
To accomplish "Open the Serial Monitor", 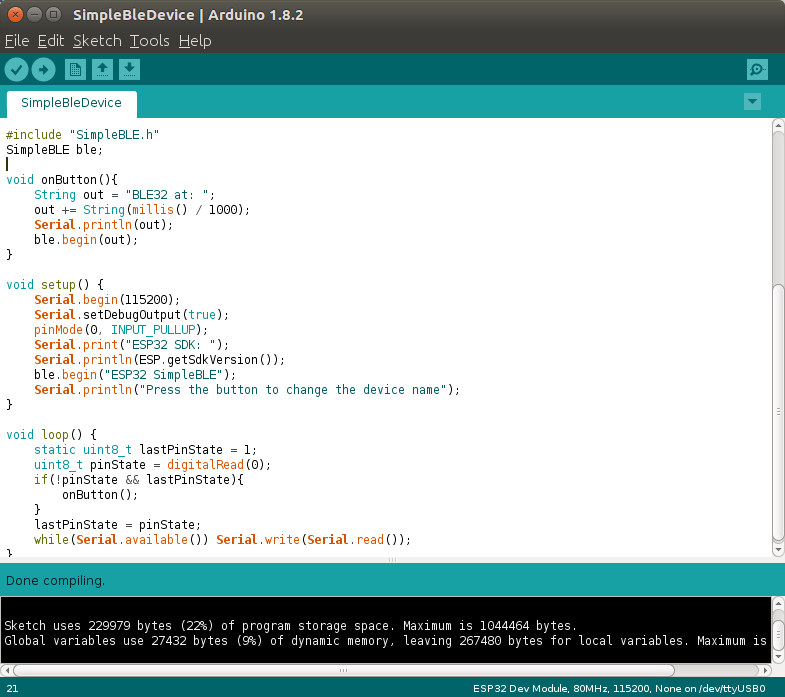I will point(757,70).
